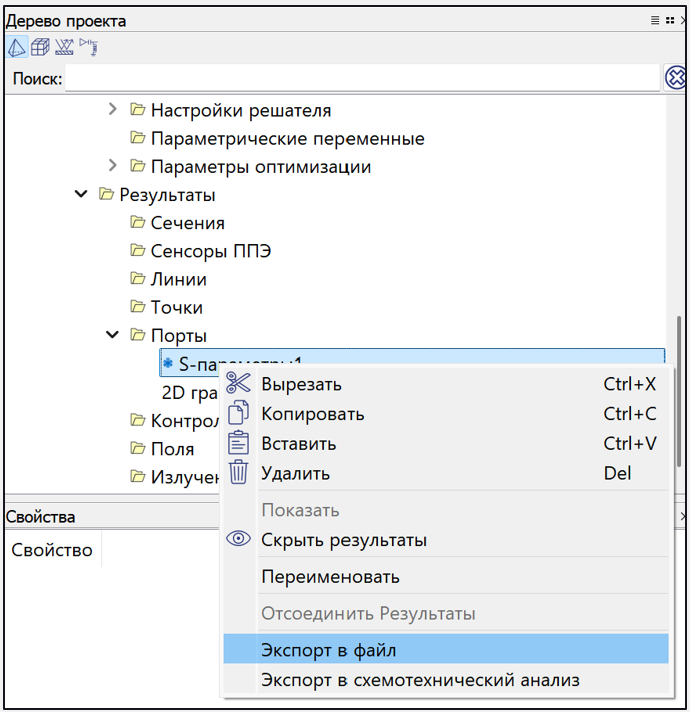Image resolution: width=690 pixels, height=712 pixels.
Task: Select Копировать in the context menu
Action: coord(312,414)
